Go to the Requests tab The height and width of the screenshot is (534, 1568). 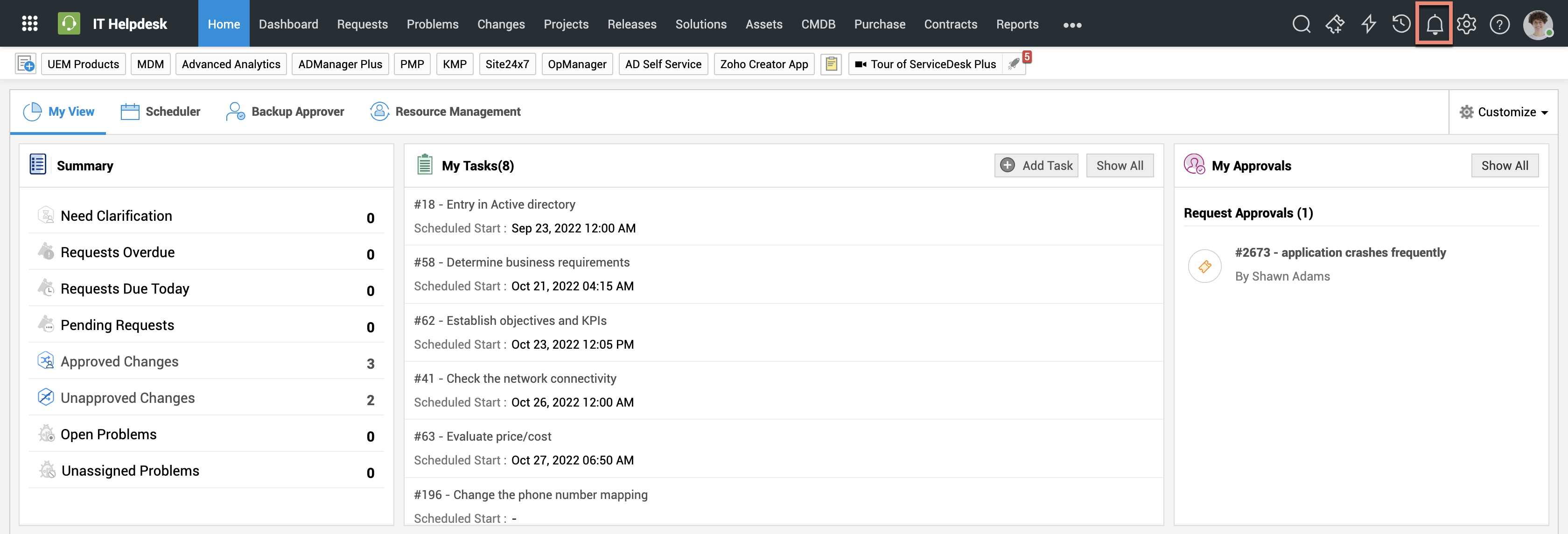[362, 24]
